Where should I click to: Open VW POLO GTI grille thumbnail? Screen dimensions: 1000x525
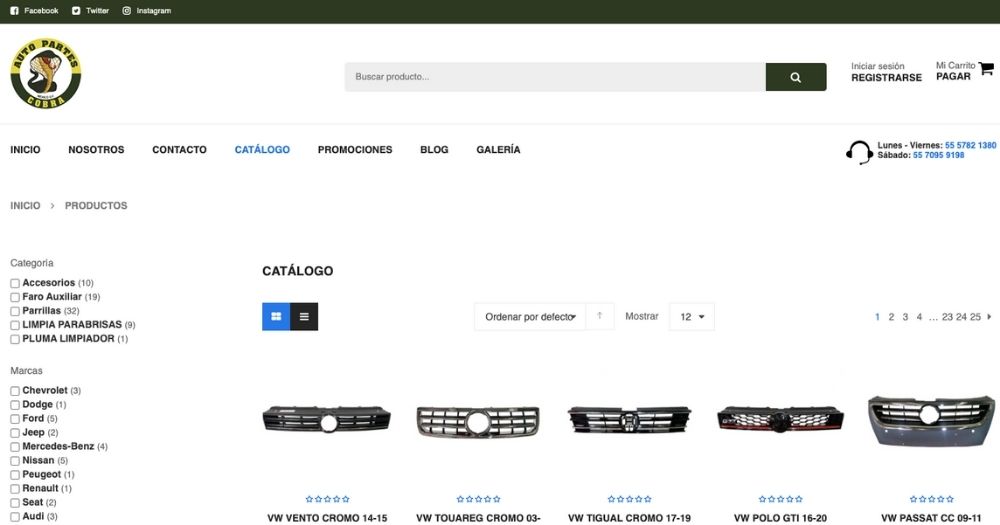(781, 419)
